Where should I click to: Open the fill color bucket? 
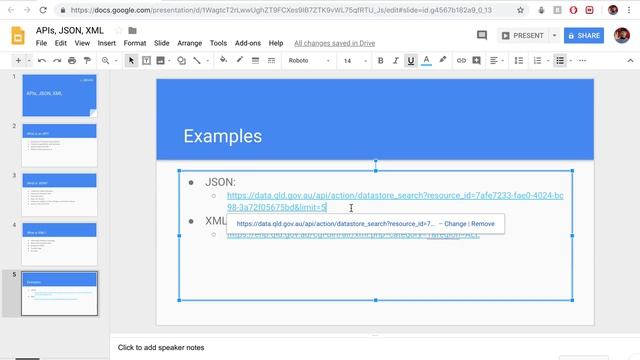click(223, 60)
